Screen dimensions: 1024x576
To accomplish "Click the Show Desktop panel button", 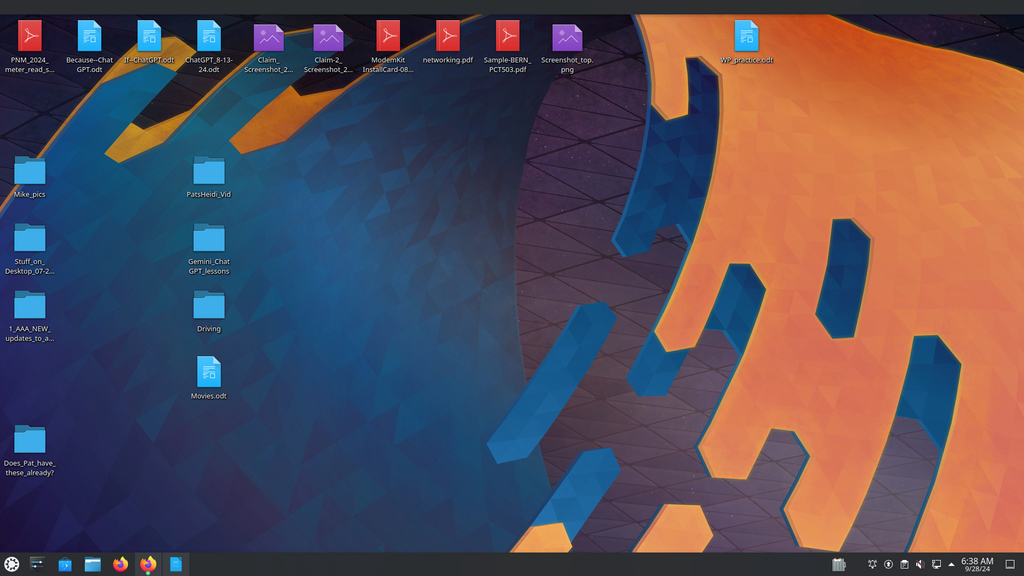I will click(x=1010, y=564).
